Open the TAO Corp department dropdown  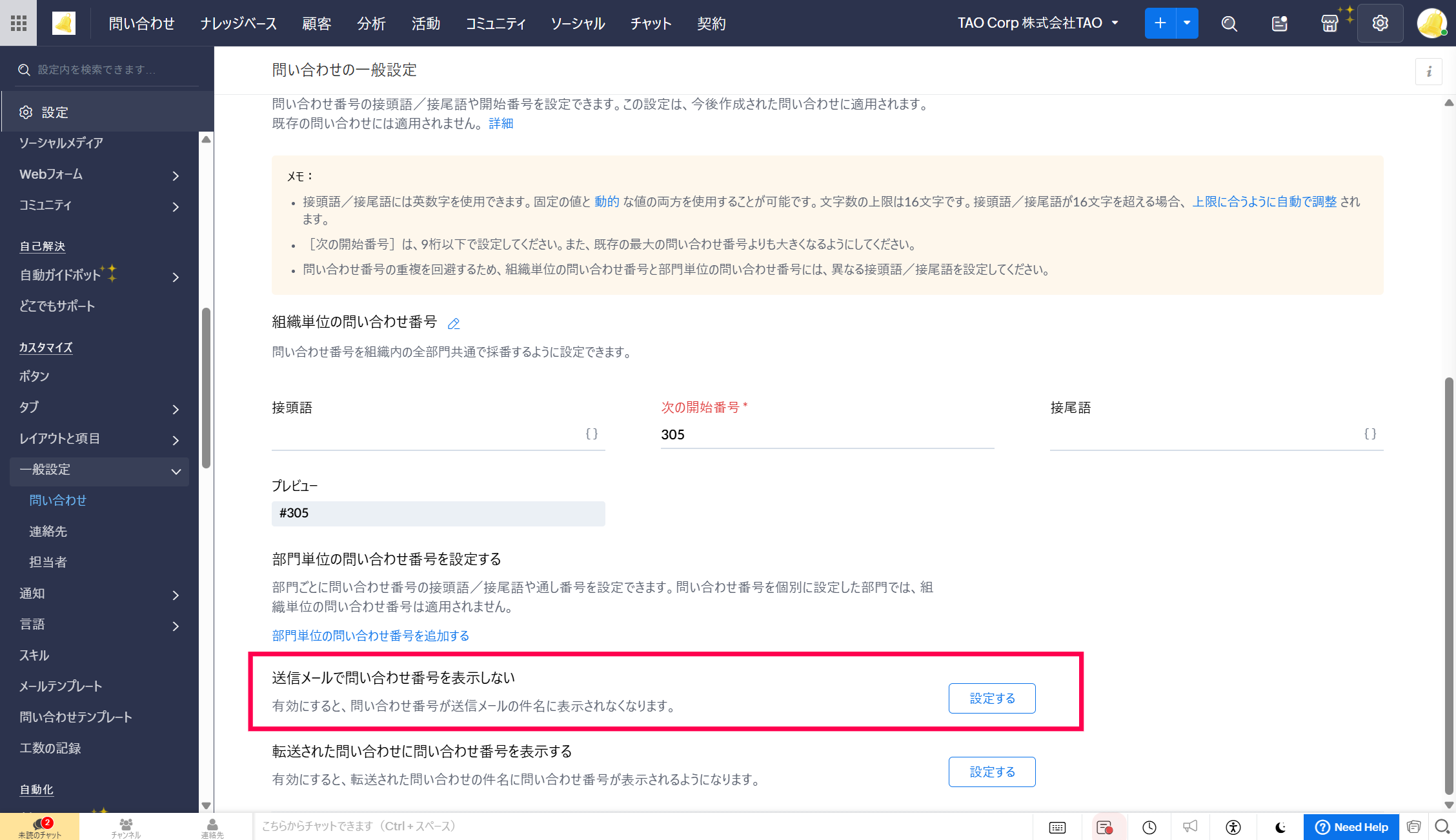click(x=1038, y=23)
